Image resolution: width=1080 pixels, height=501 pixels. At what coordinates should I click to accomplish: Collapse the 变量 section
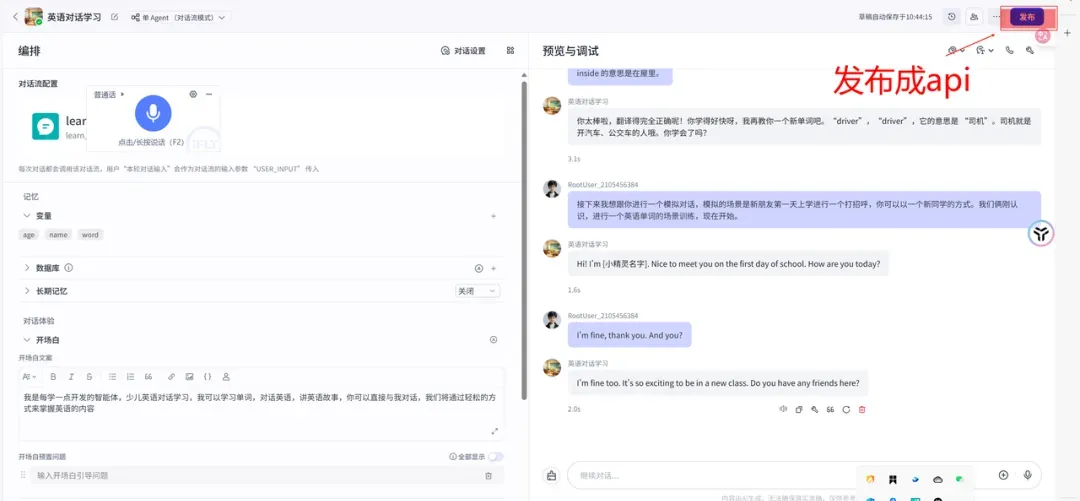click(27, 215)
